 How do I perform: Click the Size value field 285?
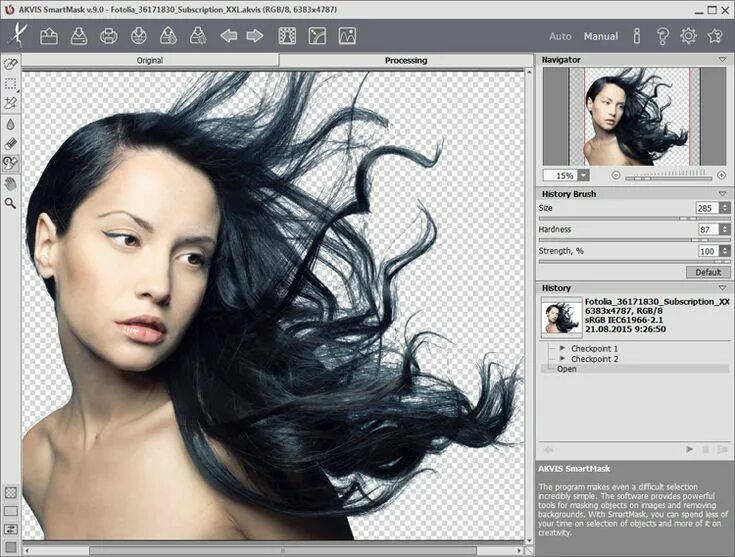tap(708, 208)
